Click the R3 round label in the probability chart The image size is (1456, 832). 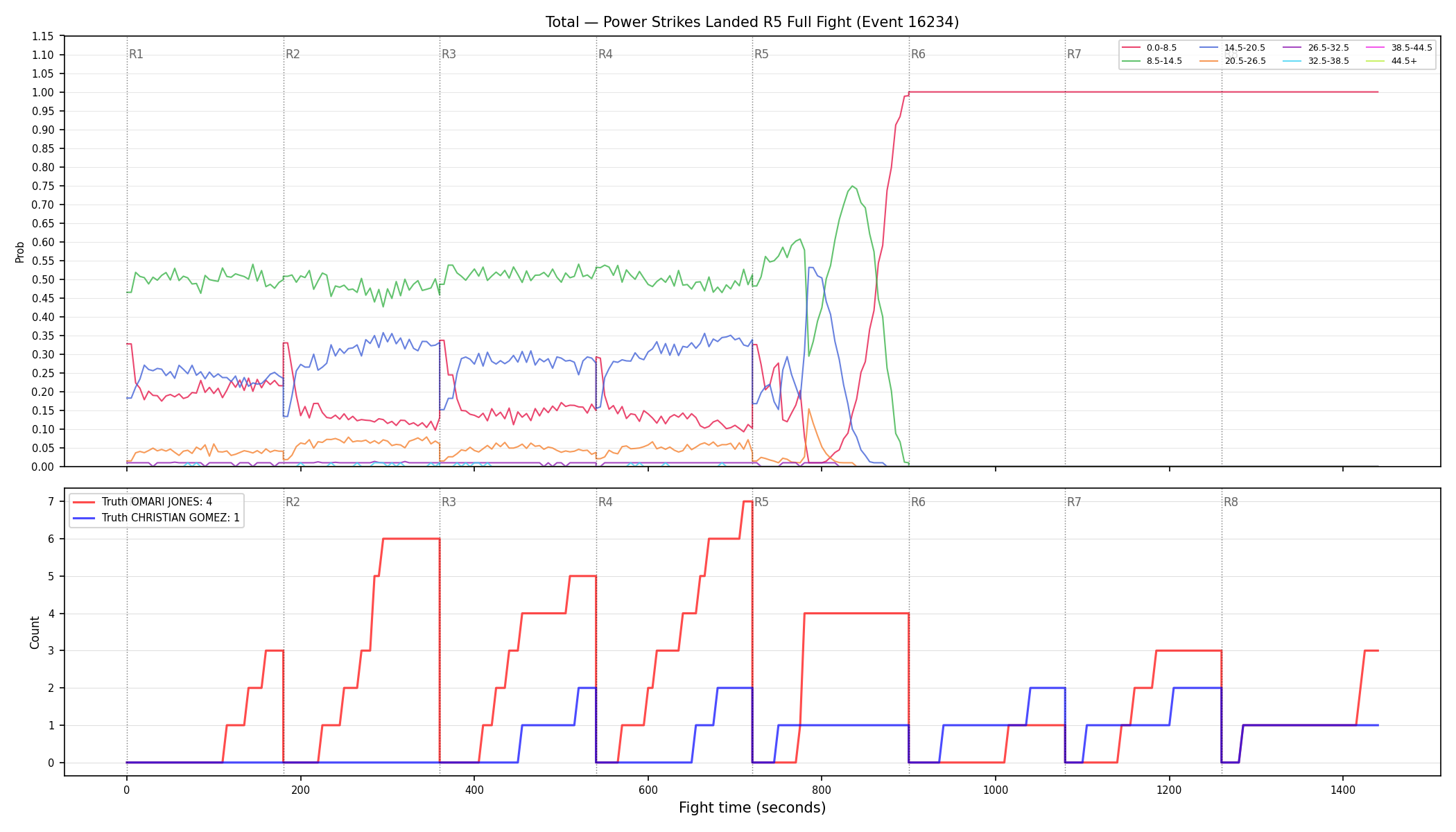tap(449, 54)
